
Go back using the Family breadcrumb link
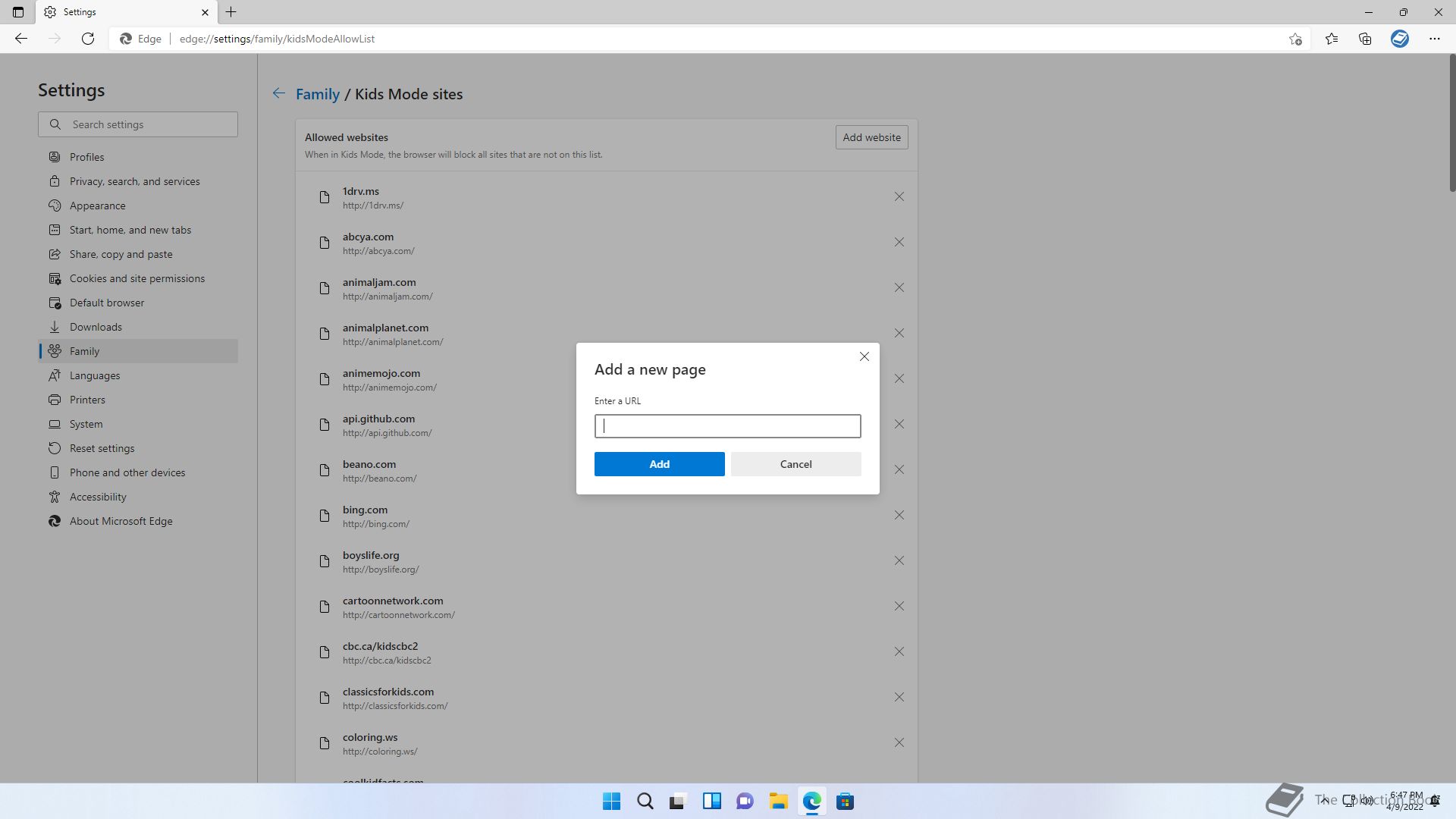317,94
